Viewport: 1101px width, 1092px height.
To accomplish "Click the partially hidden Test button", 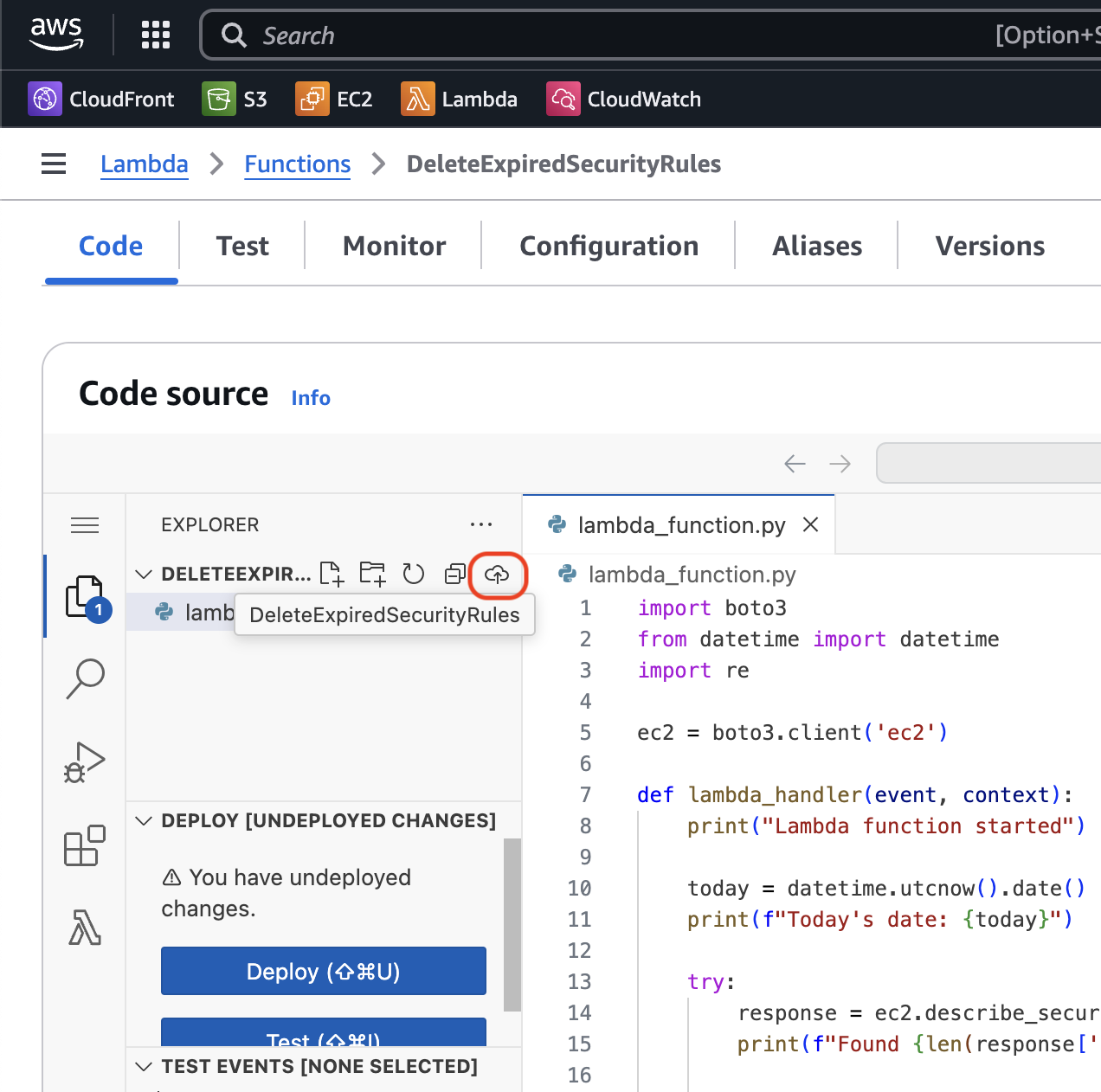I will 324,1032.
